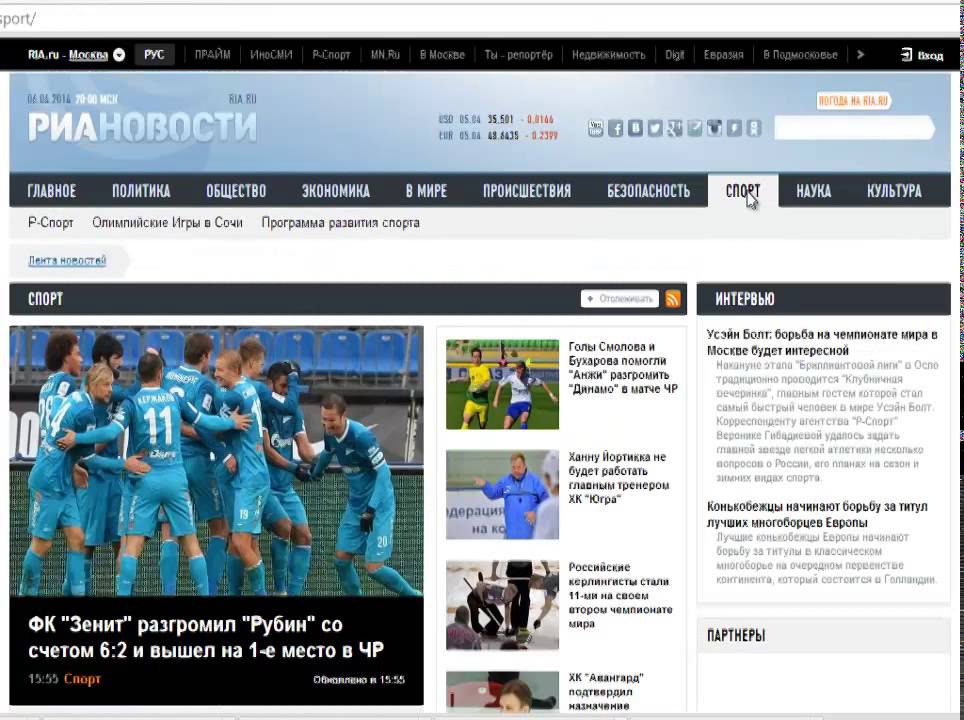964x720 pixels.
Task: Click the orange Спорт tag under headline
Action: pyautogui.click(x=82, y=679)
